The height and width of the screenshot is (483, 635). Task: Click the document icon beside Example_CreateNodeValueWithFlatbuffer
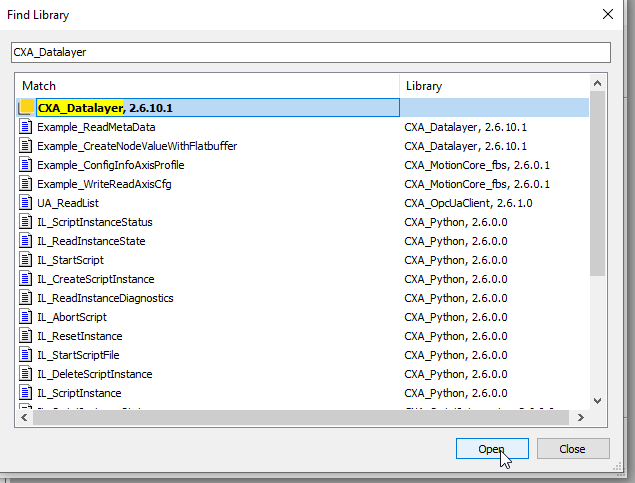(x=26, y=146)
